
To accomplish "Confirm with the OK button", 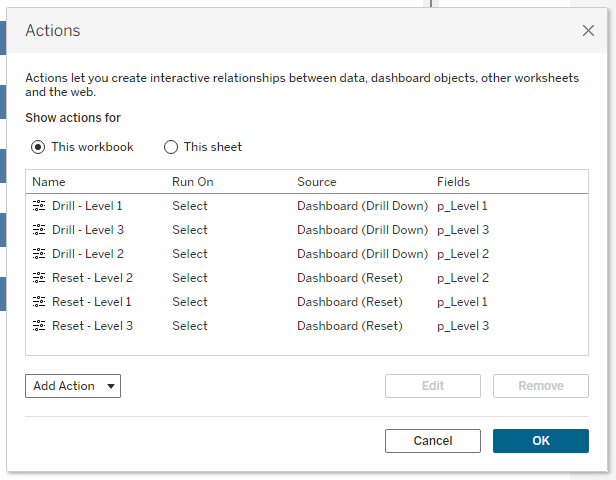I will pyautogui.click(x=541, y=441).
